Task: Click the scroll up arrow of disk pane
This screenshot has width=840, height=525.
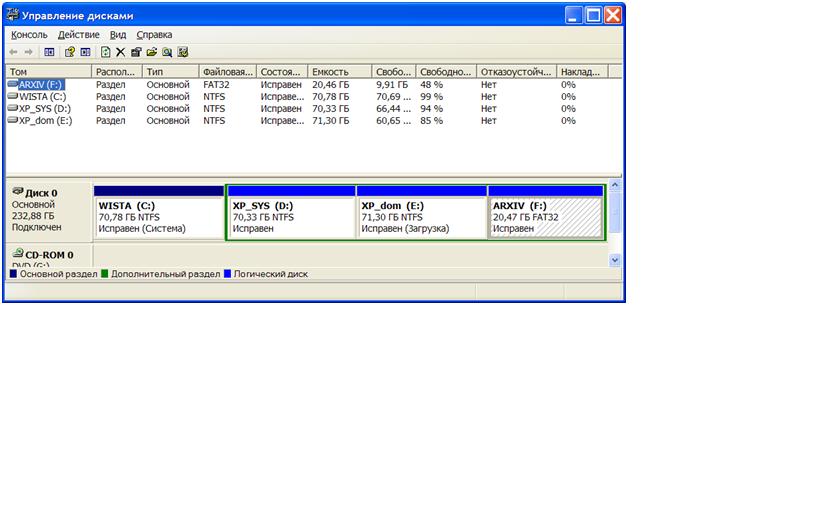Action: point(615,185)
